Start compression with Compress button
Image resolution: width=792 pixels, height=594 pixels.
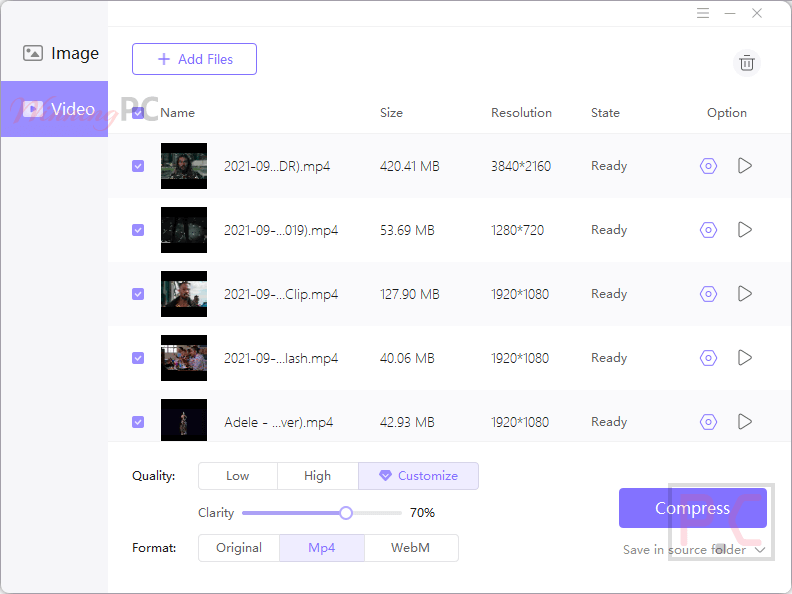[x=692, y=508]
